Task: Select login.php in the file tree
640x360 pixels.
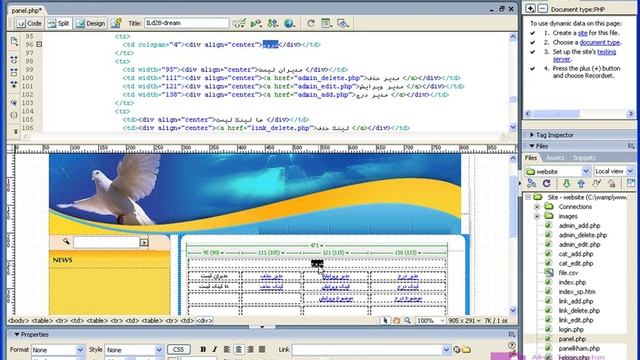Action: pos(571,329)
